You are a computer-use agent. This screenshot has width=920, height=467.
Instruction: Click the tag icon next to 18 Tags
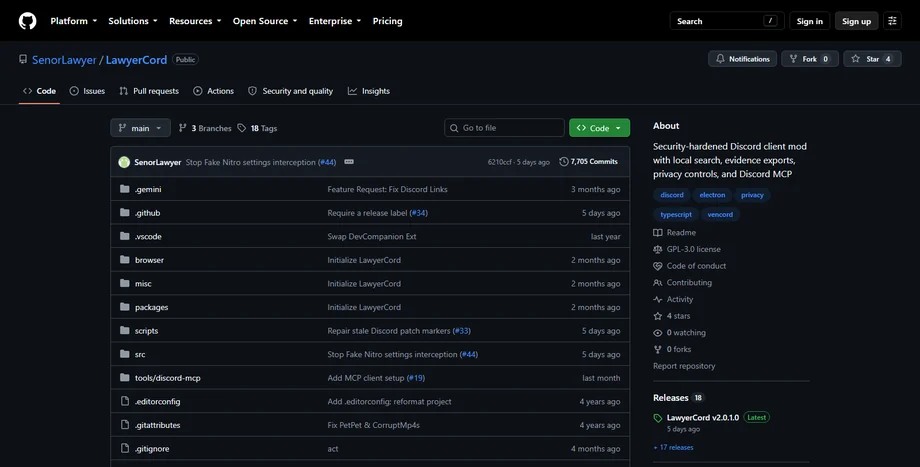242,128
